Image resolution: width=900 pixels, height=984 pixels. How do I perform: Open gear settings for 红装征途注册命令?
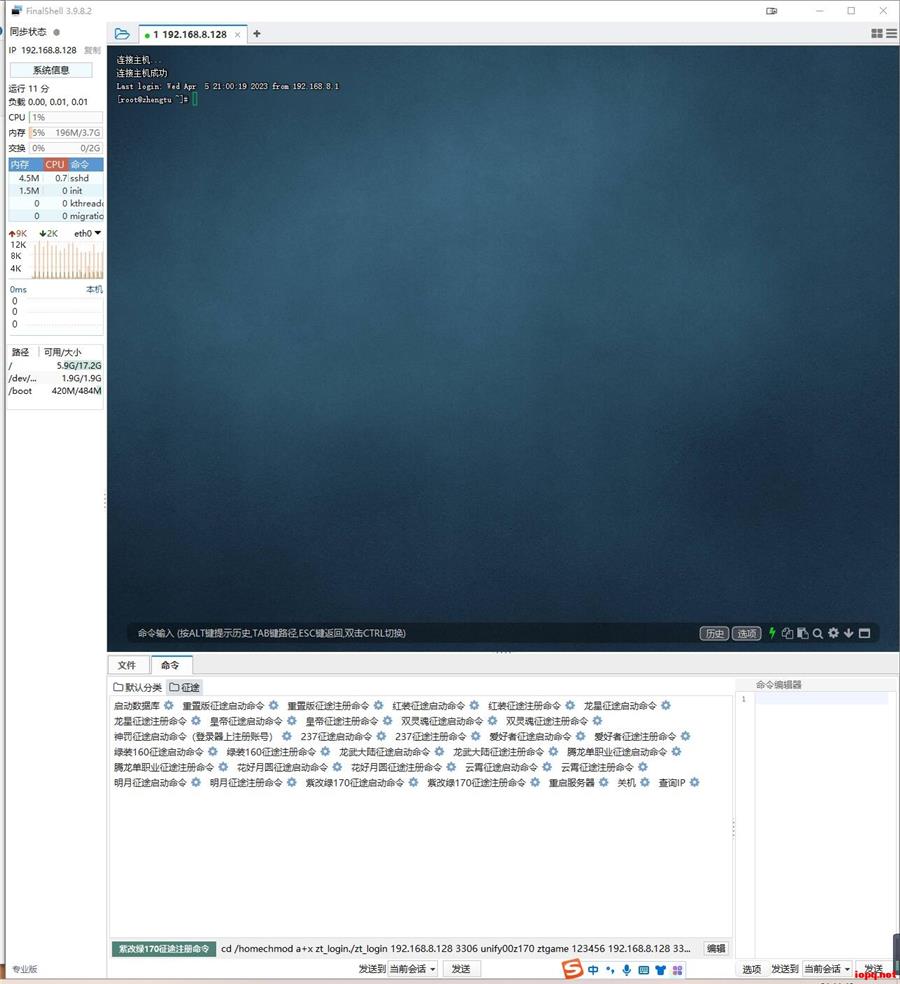[x=570, y=705]
